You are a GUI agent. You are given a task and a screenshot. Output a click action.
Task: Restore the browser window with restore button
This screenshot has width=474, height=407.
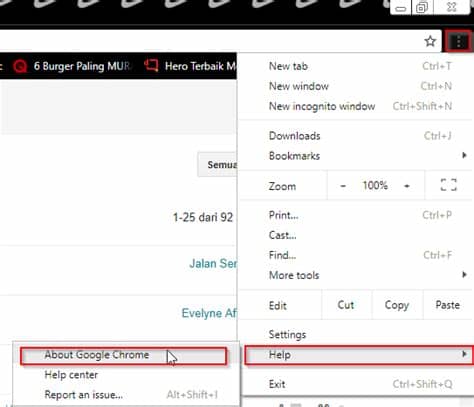click(422, 7)
